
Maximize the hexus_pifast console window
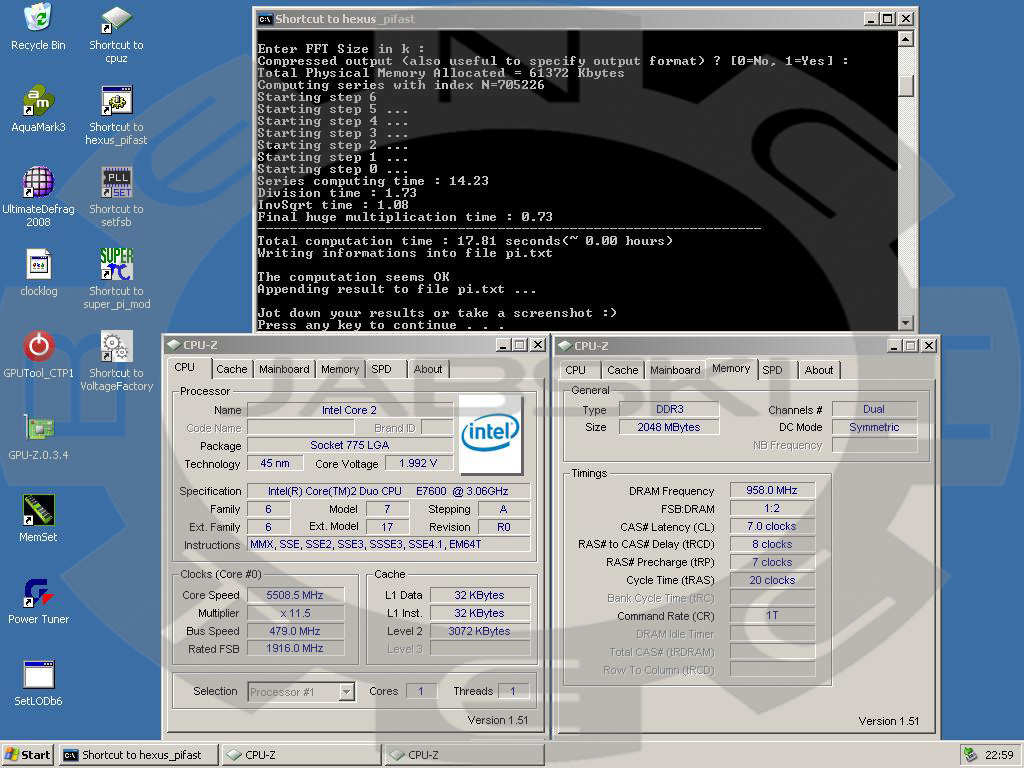pyautogui.click(x=888, y=19)
